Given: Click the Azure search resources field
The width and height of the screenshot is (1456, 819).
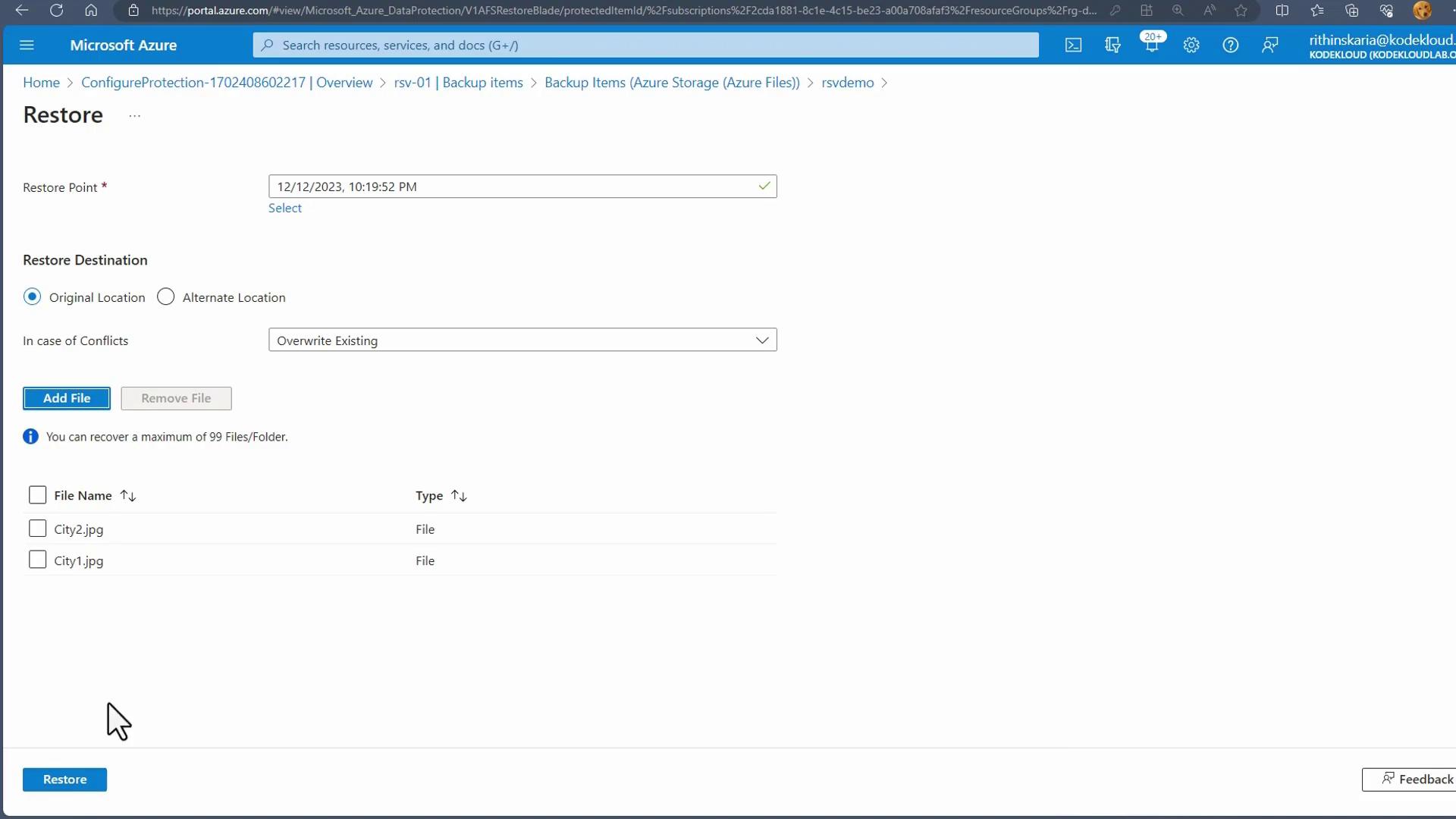Looking at the screenshot, I should click(645, 45).
